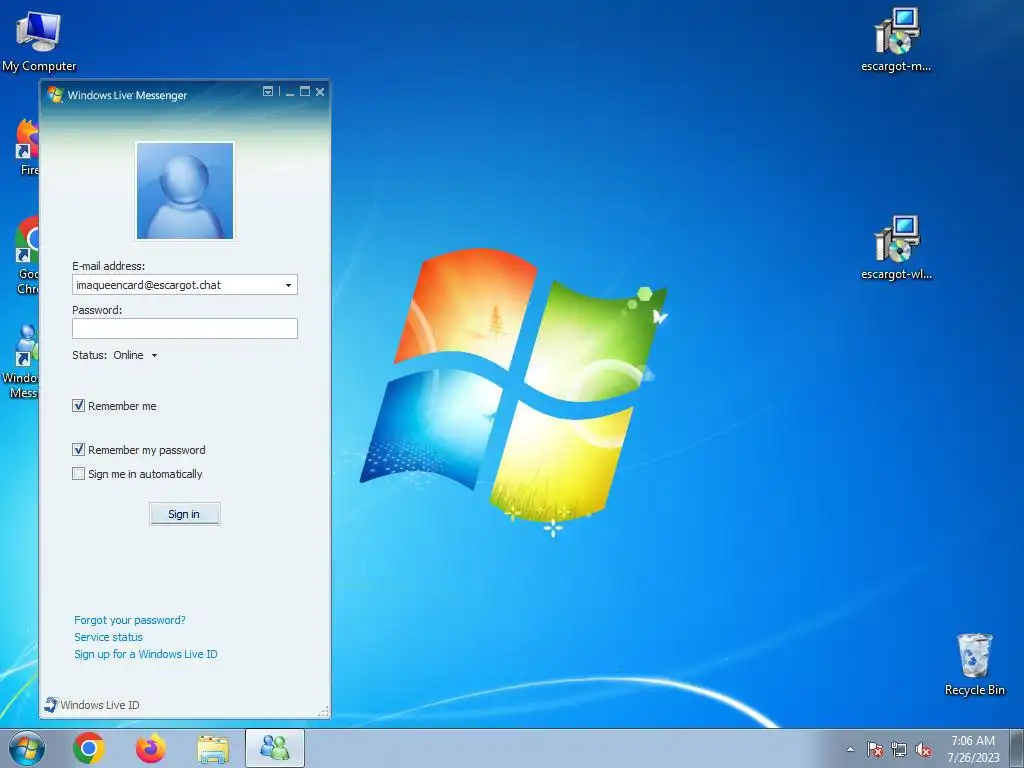This screenshot has width=1024, height=768.
Task: Open Windows Live Messenger desktop shortcut
Action: point(22,360)
